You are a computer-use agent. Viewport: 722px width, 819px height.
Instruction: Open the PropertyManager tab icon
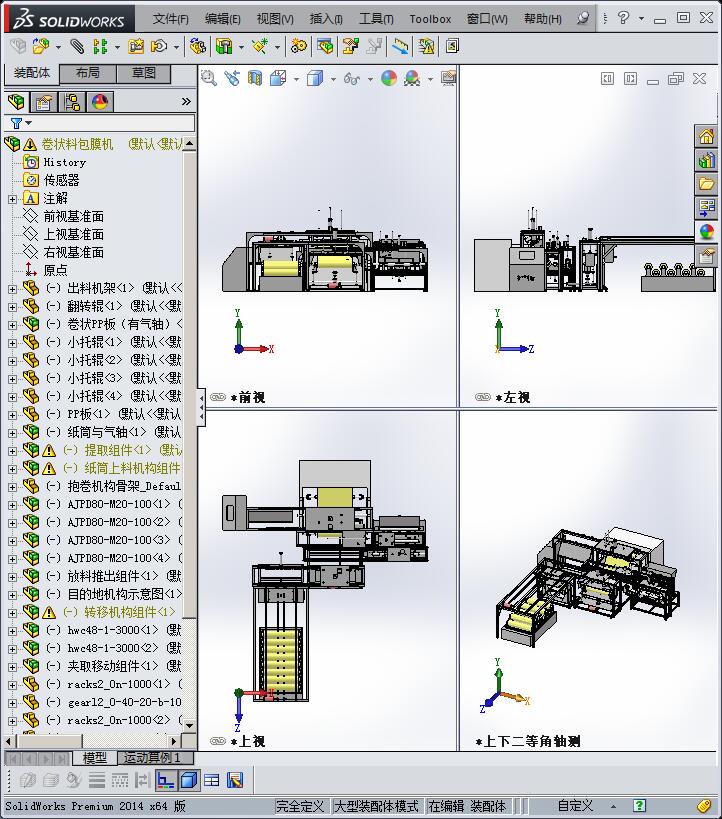point(43,101)
